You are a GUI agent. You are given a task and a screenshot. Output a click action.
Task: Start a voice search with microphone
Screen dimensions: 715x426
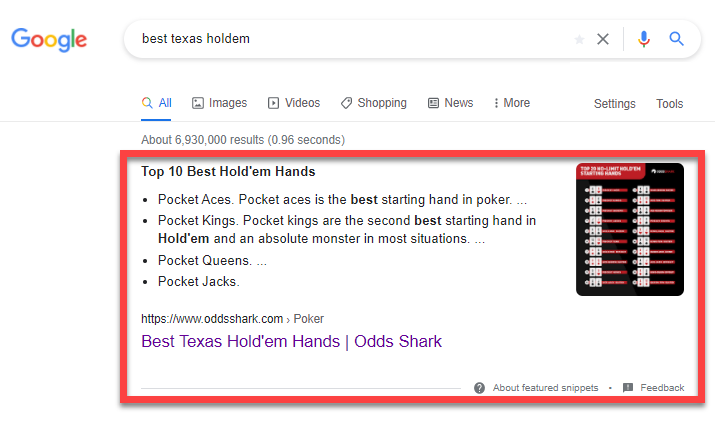[644, 39]
